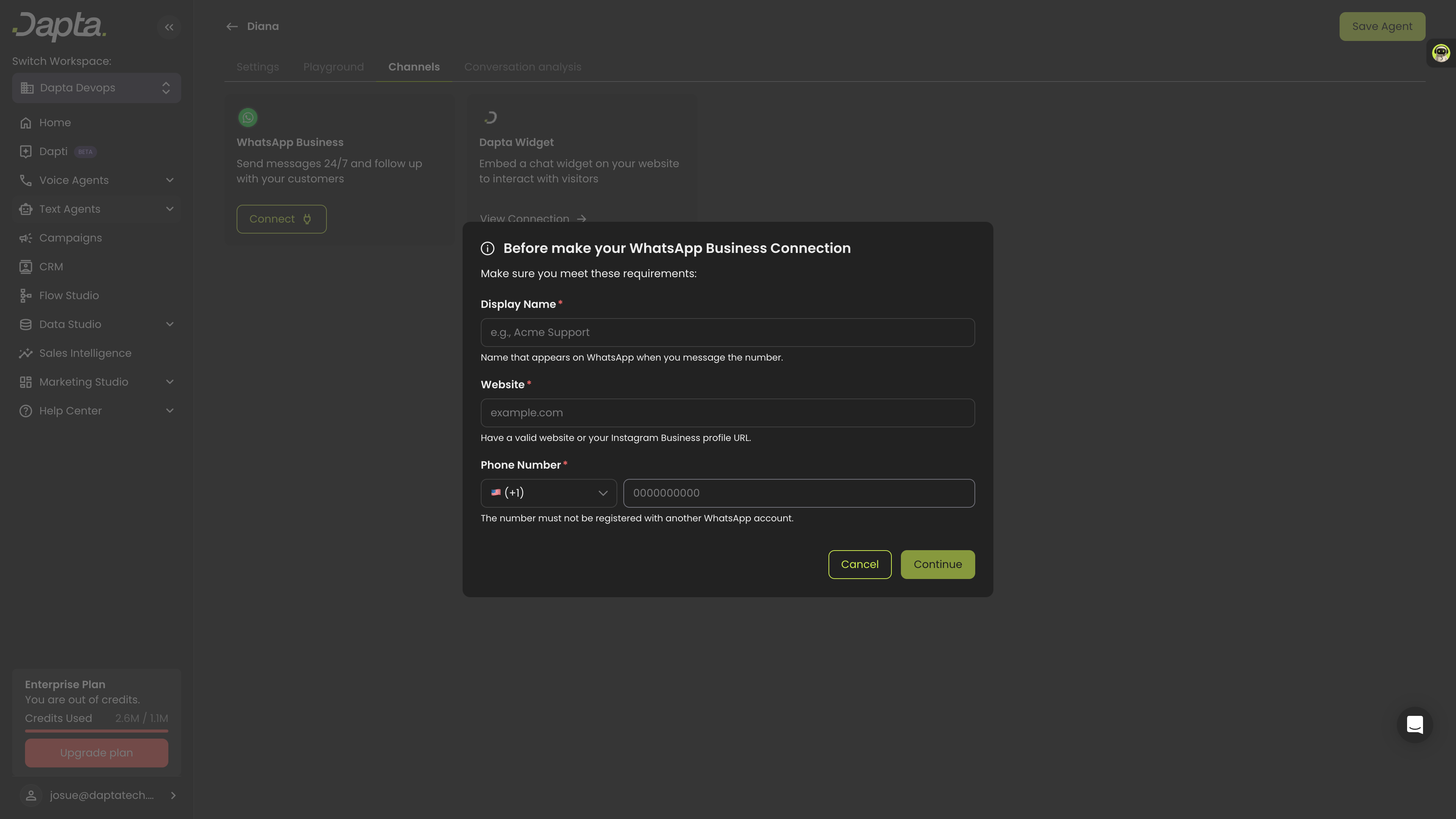This screenshot has height=819, width=1456.
Task: Open the Conversation analysis tab
Action: click(x=523, y=67)
